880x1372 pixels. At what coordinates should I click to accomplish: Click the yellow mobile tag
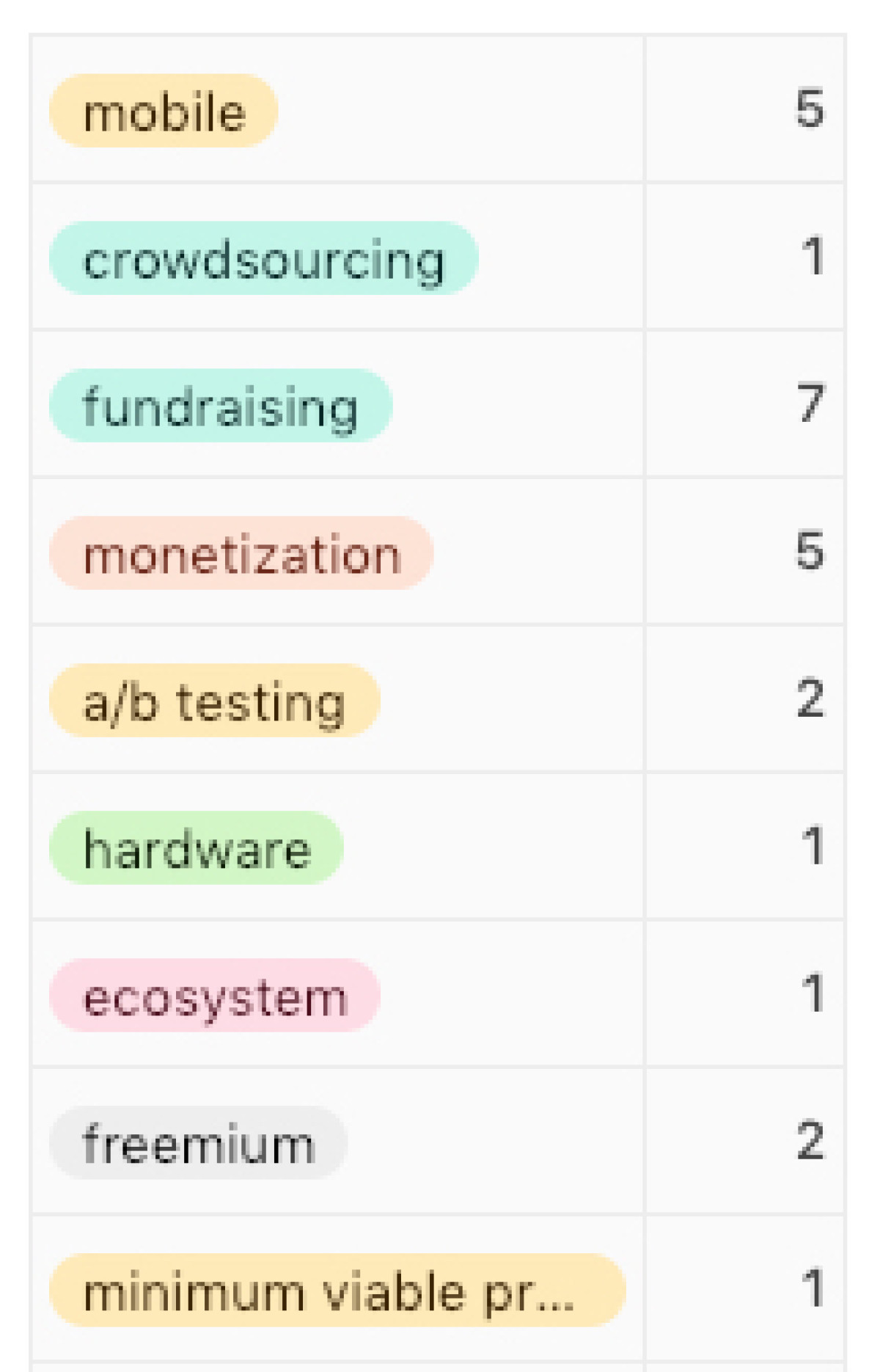[163, 112]
